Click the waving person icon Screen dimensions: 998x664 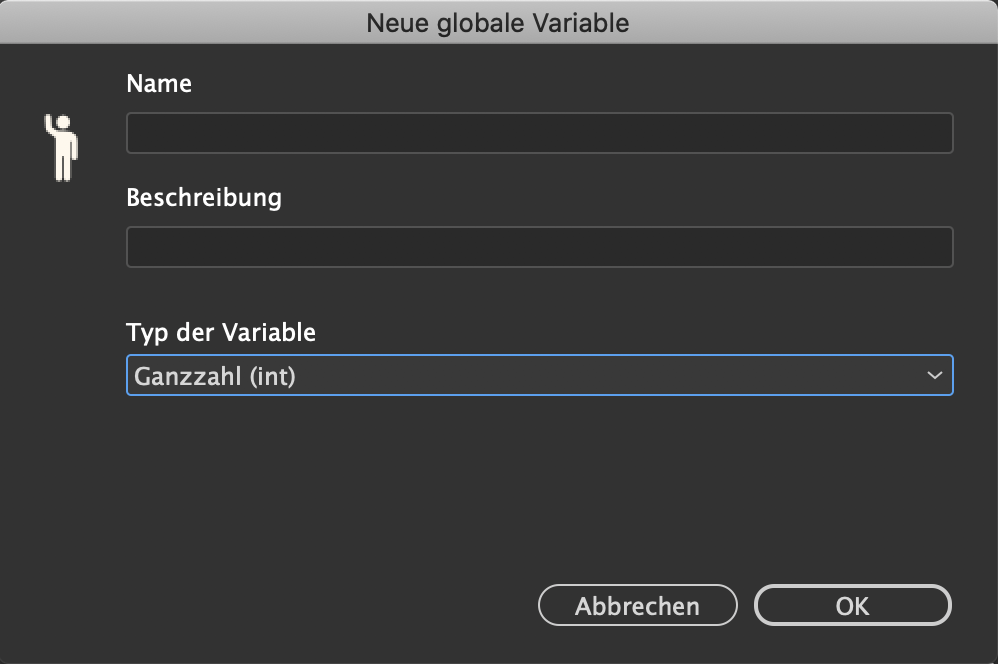click(x=61, y=148)
